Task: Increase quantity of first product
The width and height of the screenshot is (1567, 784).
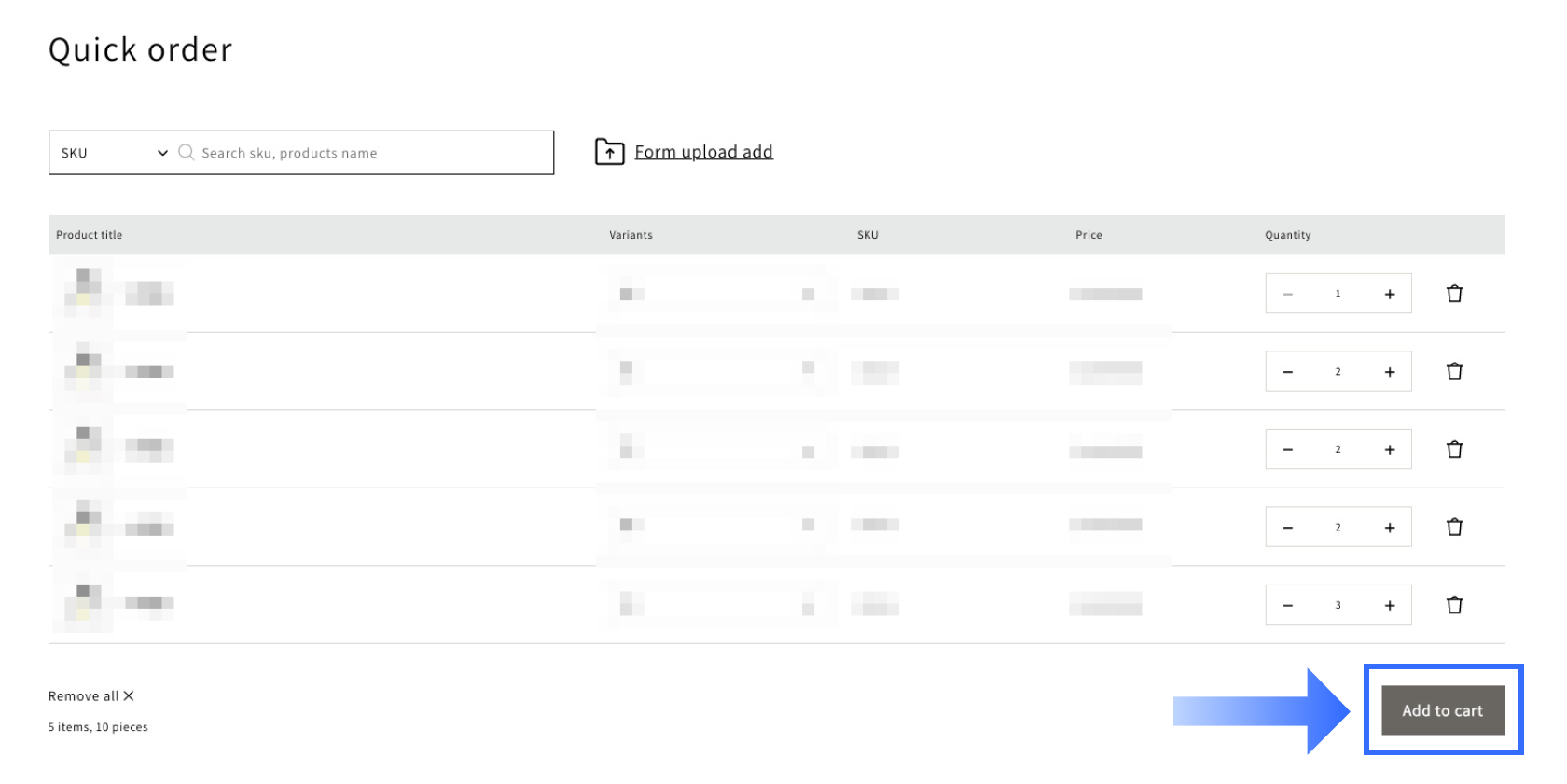Action: coord(1390,294)
